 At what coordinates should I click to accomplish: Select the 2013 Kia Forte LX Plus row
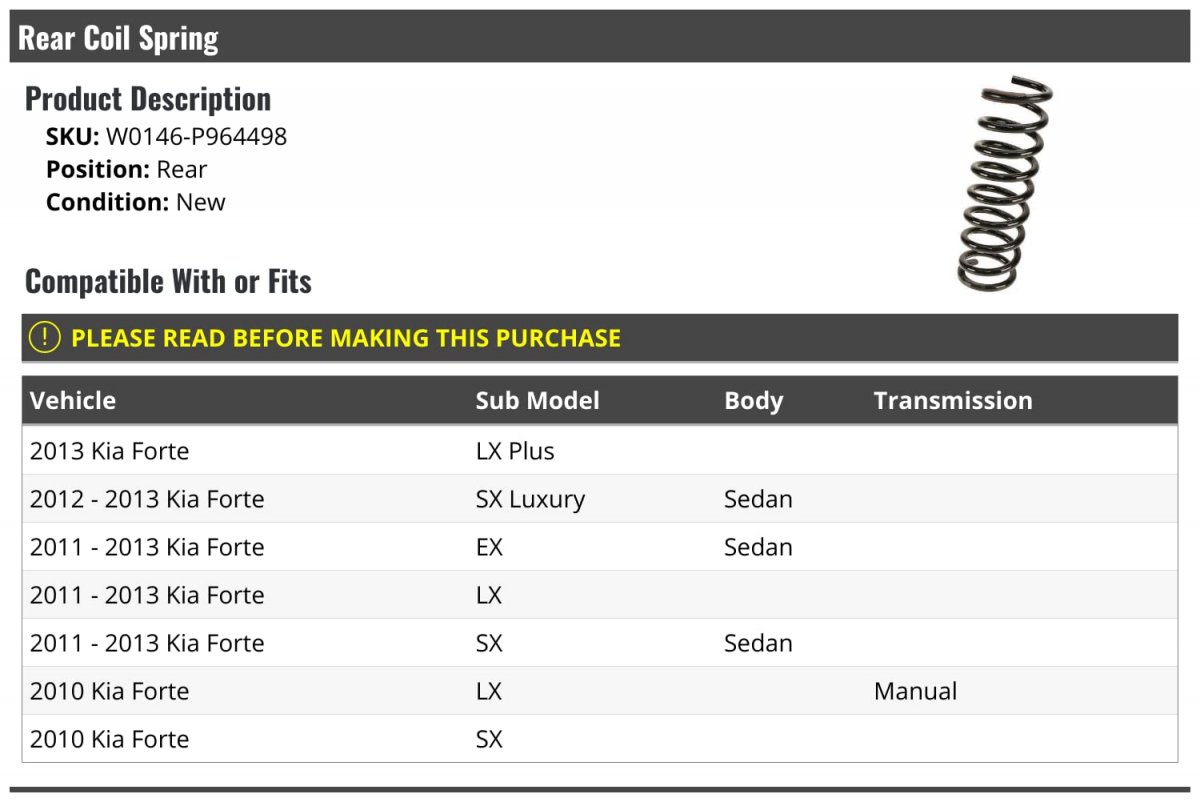point(600,451)
